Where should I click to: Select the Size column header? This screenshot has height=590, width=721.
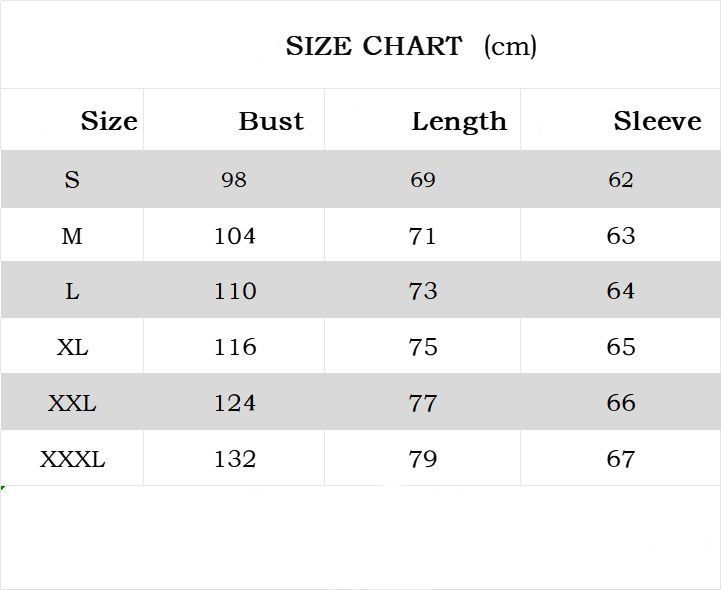109,121
